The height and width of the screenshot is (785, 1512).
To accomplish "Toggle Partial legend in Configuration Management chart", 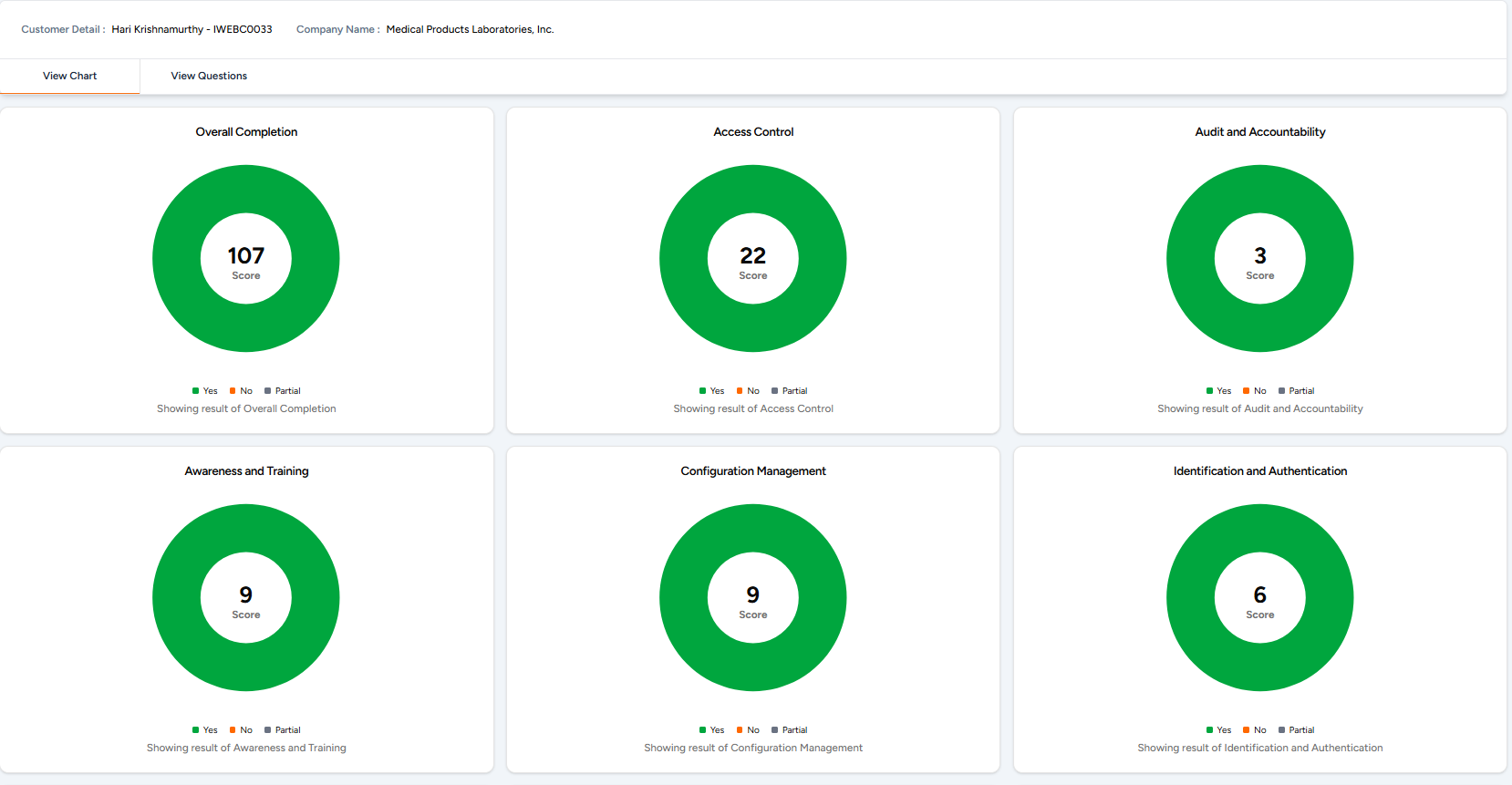I will click(790, 730).
